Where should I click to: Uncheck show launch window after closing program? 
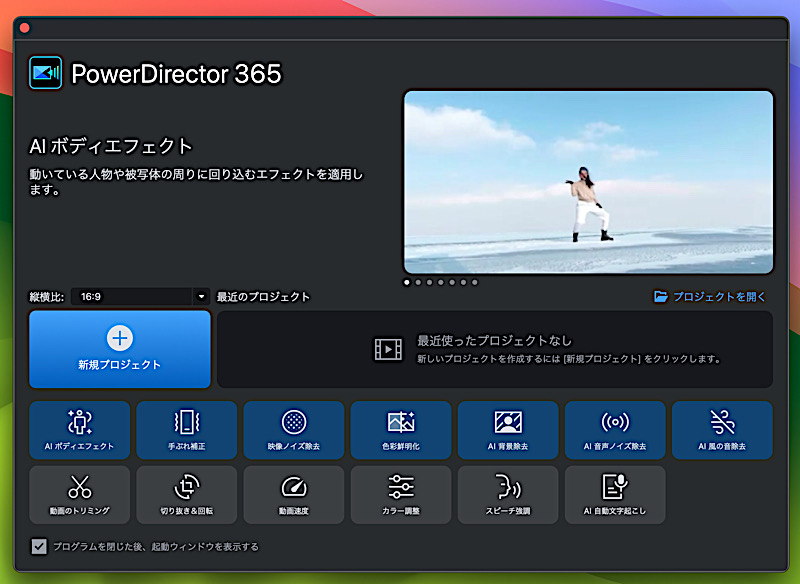tap(37, 546)
